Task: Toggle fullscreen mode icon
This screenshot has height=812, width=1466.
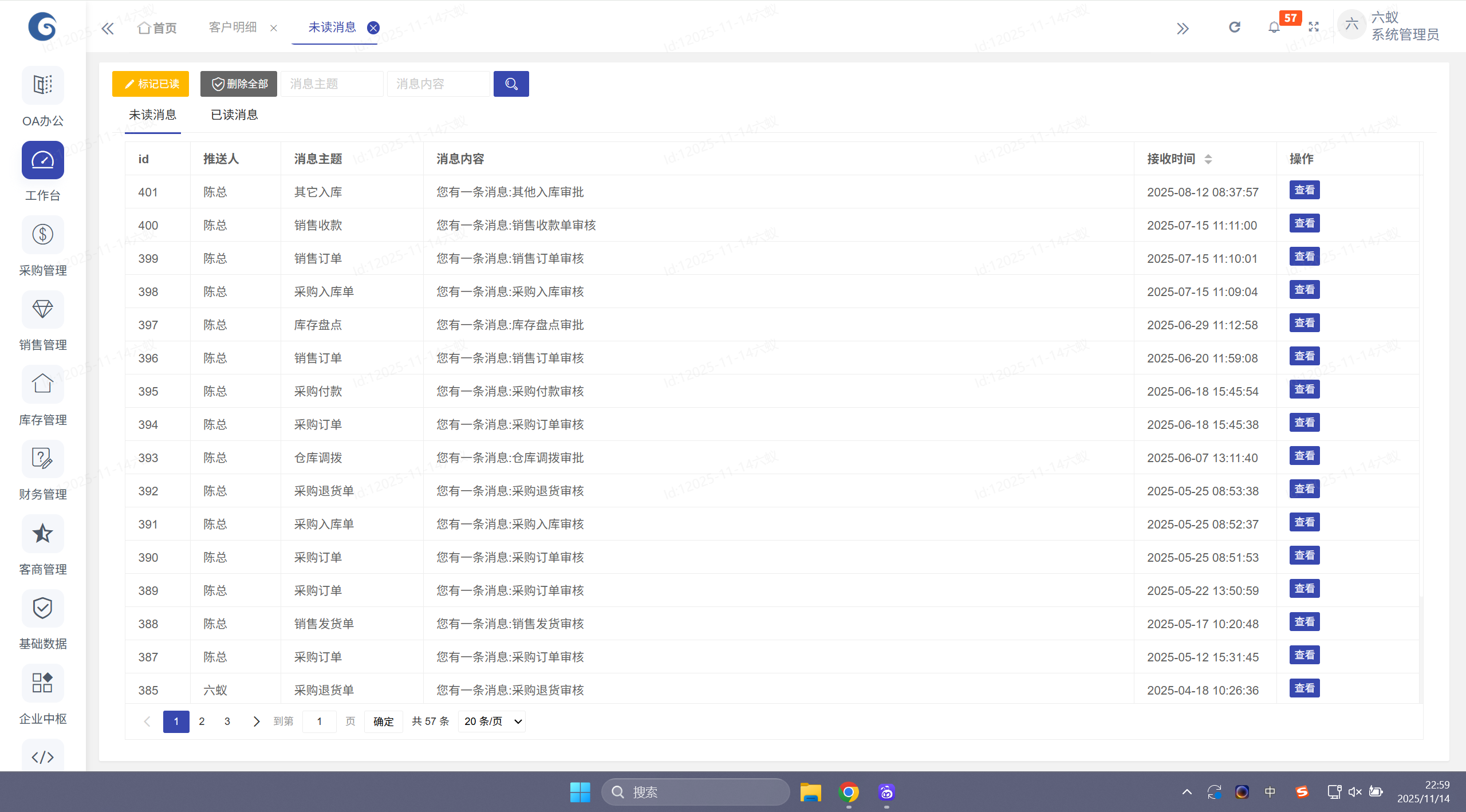Action: click(1314, 27)
